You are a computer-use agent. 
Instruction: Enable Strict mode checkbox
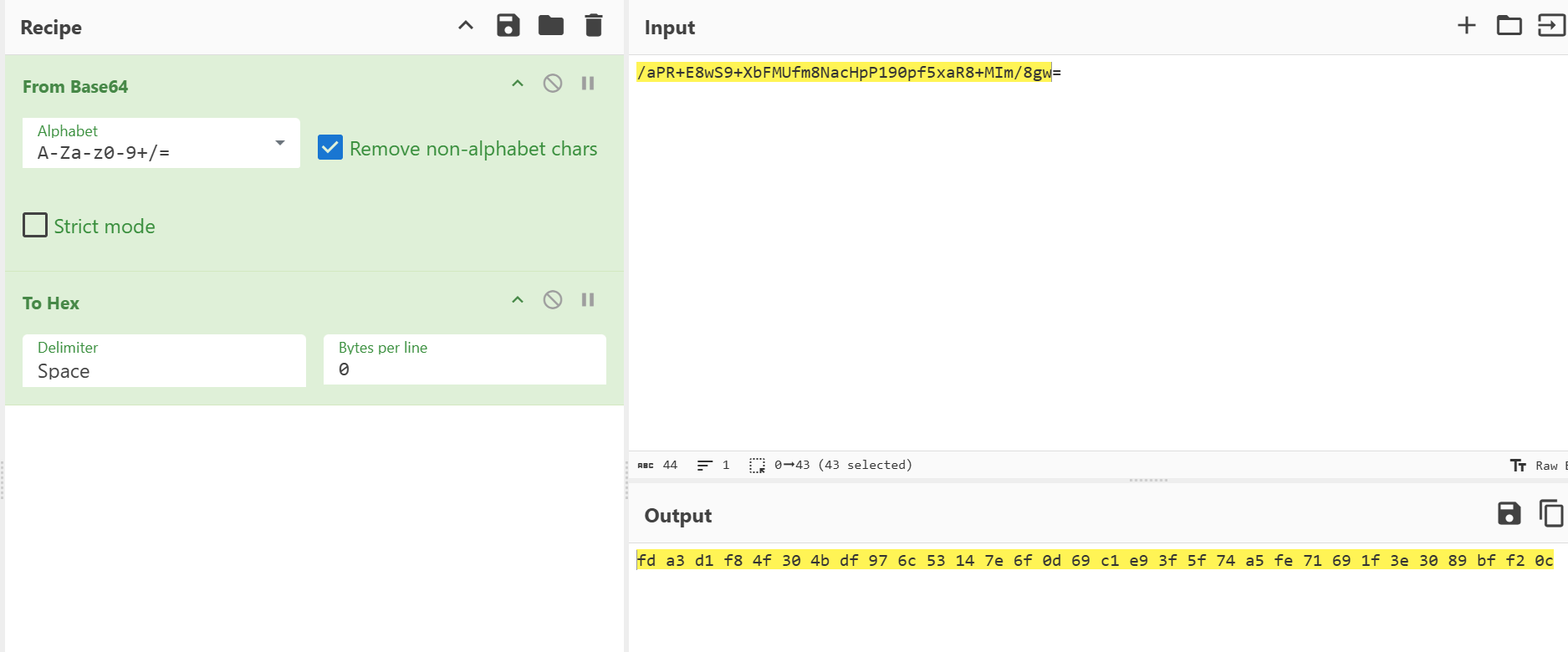coord(35,226)
